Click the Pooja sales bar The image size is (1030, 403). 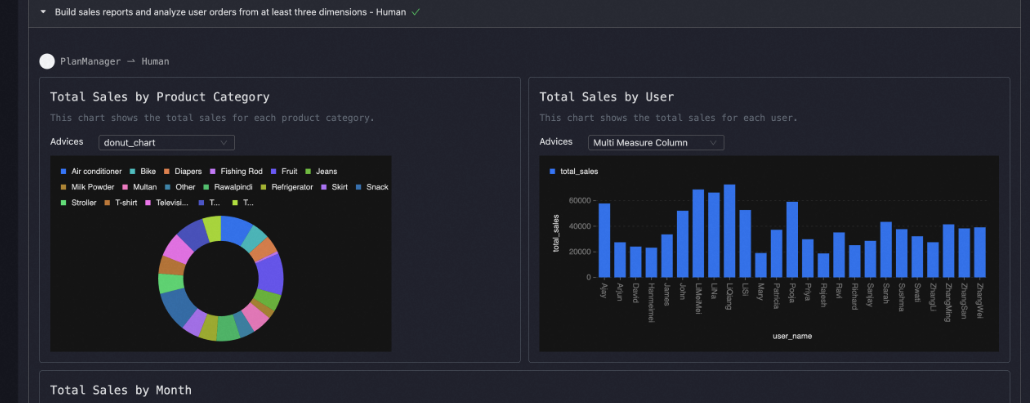792,239
